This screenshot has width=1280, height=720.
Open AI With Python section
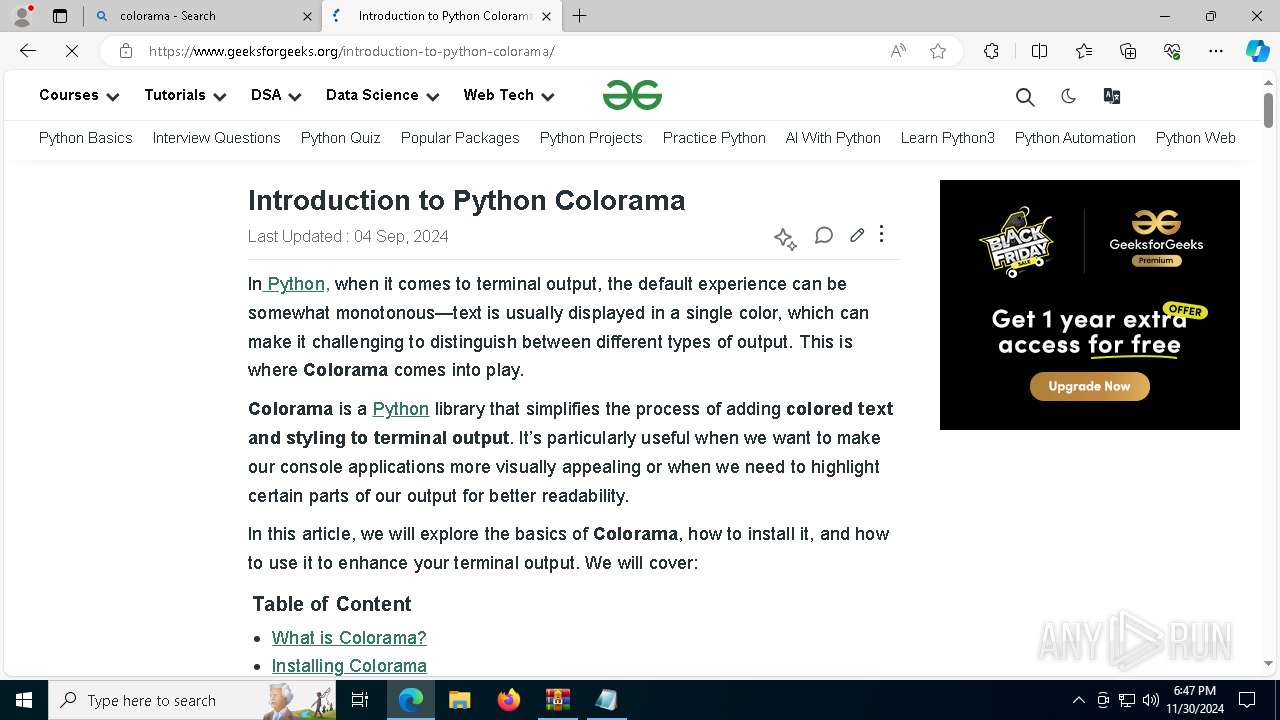pyautogui.click(x=833, y=138)
